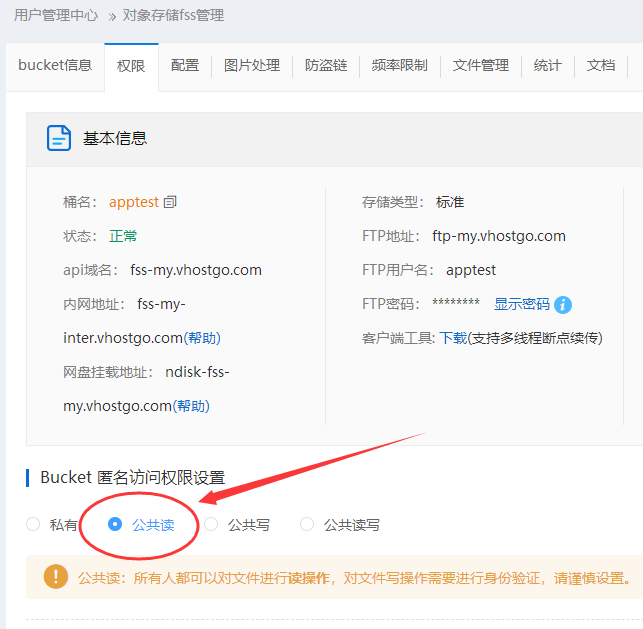Click the orange warning icon in notice

click(x=55, y=577)
